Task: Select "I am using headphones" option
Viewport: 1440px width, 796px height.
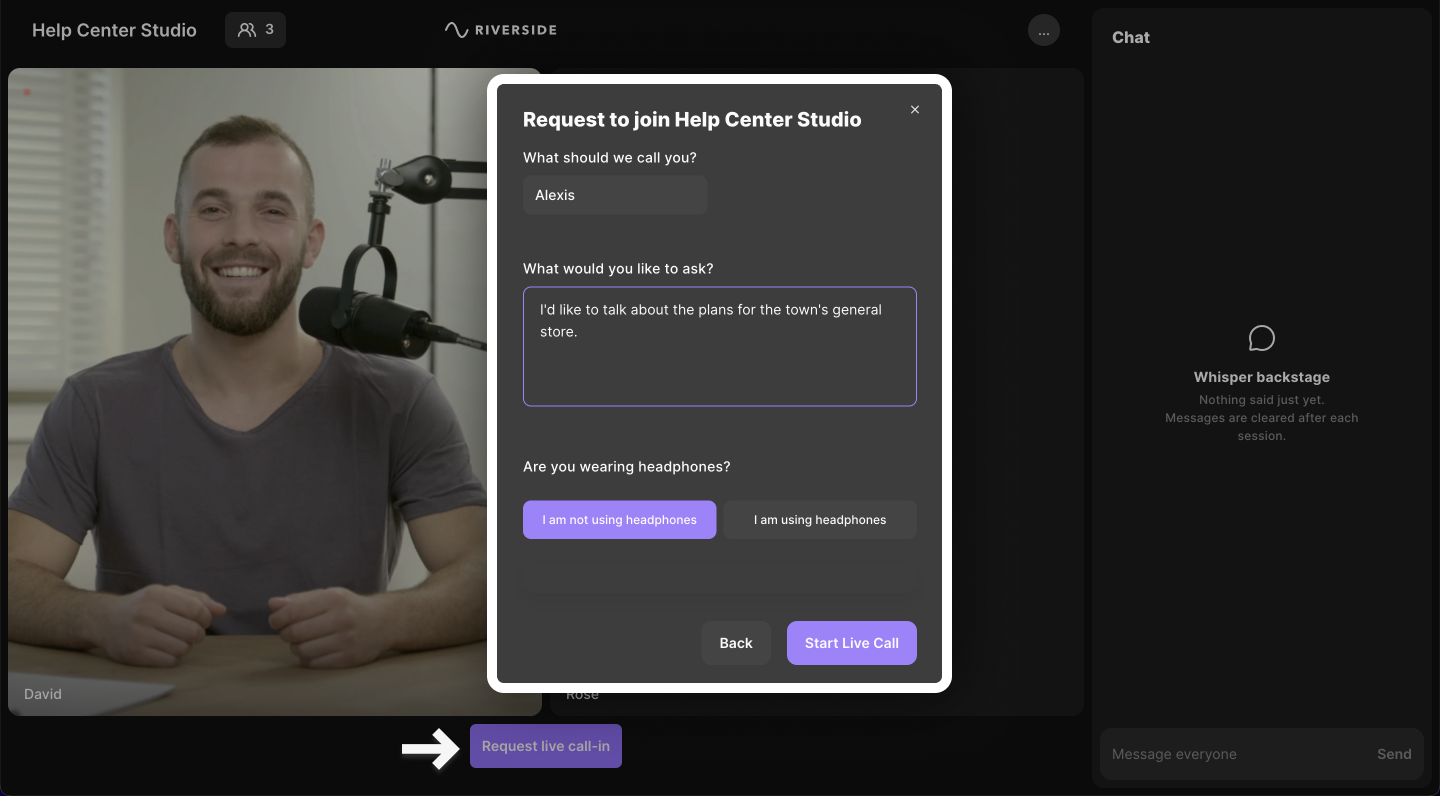Action: click(820, 520)
